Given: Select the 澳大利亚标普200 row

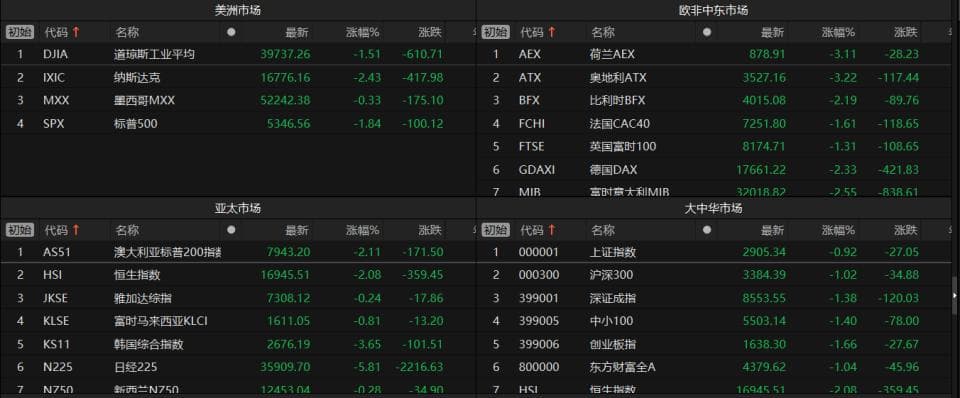Looking at the screenshot, I should tap(238, 252).
